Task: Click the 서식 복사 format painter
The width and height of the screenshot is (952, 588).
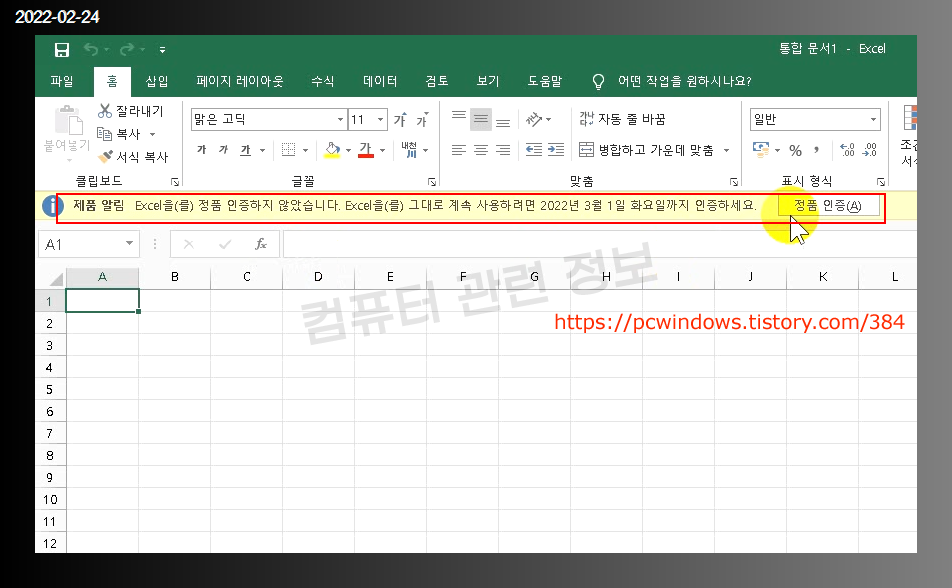Action: coord(133,157)
